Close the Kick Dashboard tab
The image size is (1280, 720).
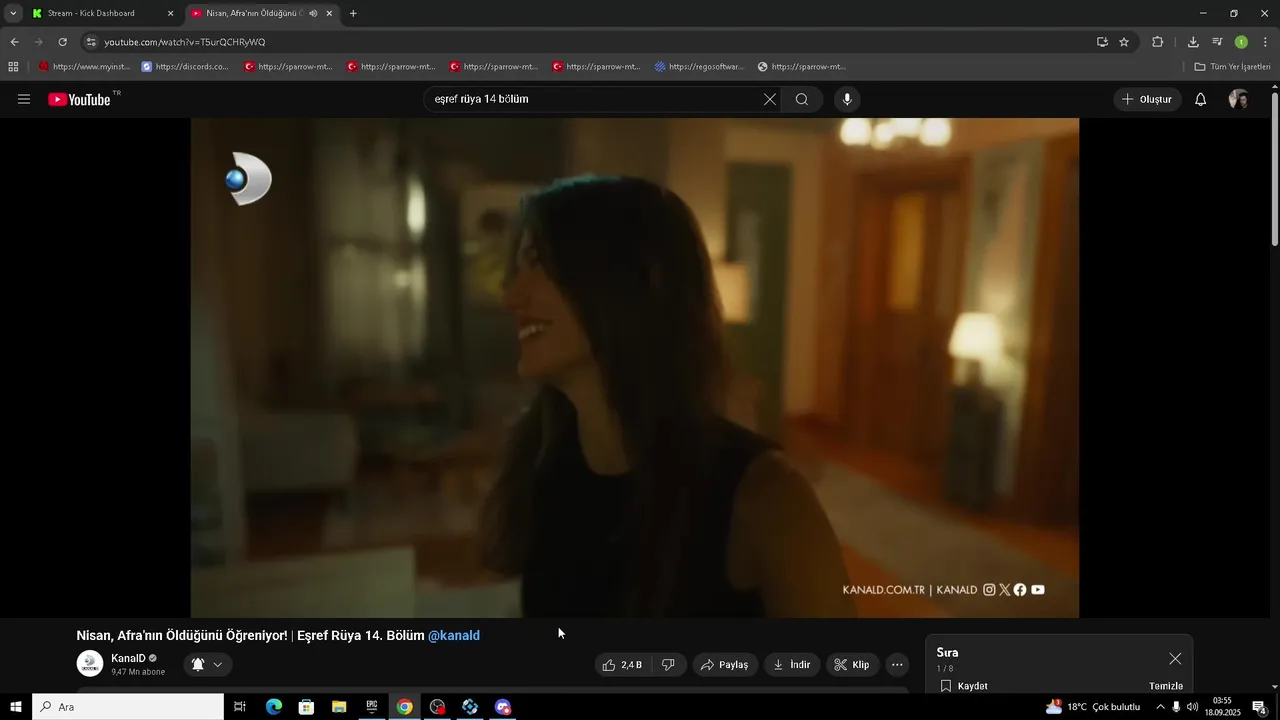point(170,13)
